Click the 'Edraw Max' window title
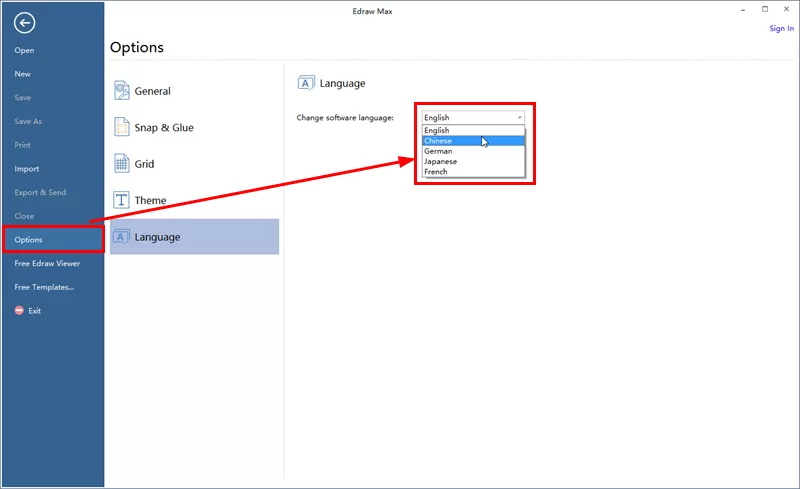This screenshot has width=800, height=489. (372, 11)
